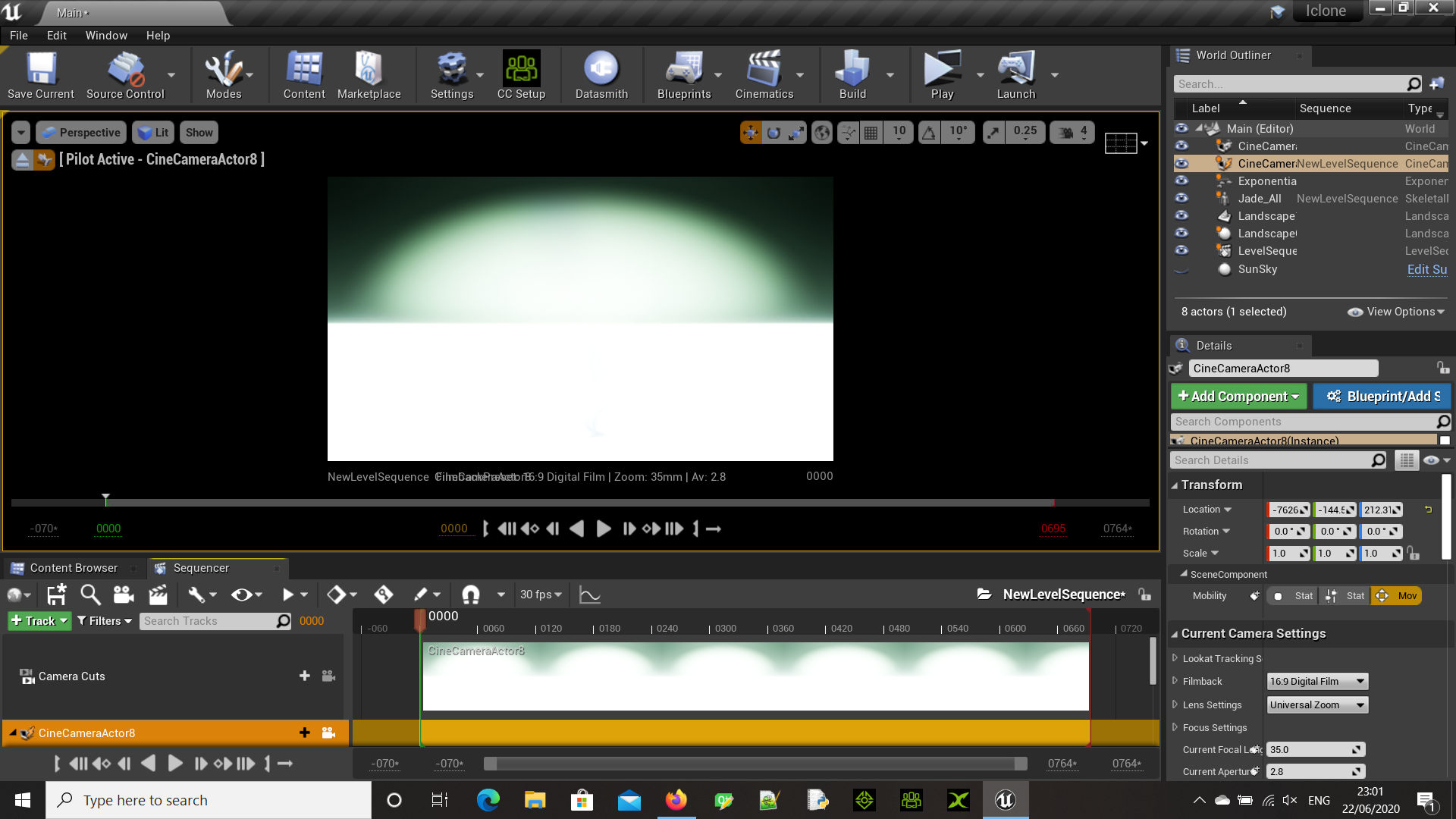Open the viewport options arrow dropdown

pyautogui.click(x=20, y=133)
